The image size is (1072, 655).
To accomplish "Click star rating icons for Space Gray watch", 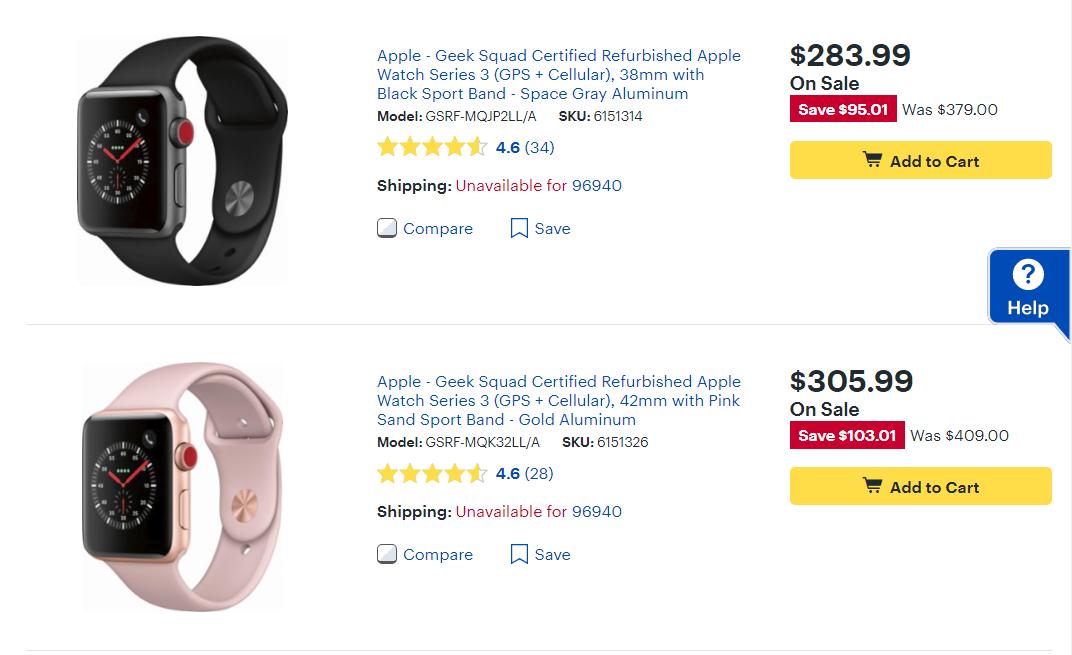I will click(432, 148).
